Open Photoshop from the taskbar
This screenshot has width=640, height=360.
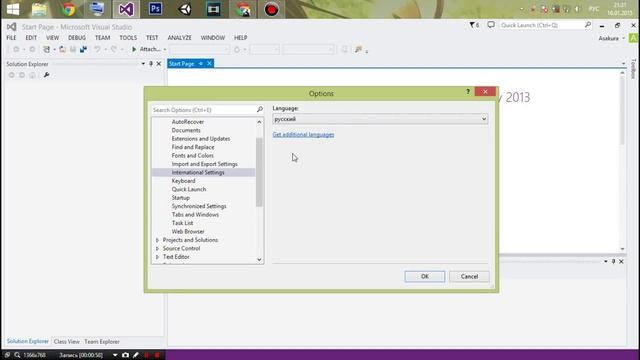155,9
